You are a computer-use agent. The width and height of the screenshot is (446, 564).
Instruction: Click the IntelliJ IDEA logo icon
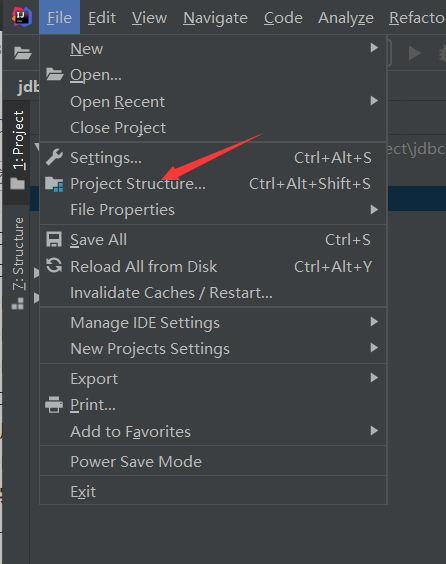(x=22, y=17)
